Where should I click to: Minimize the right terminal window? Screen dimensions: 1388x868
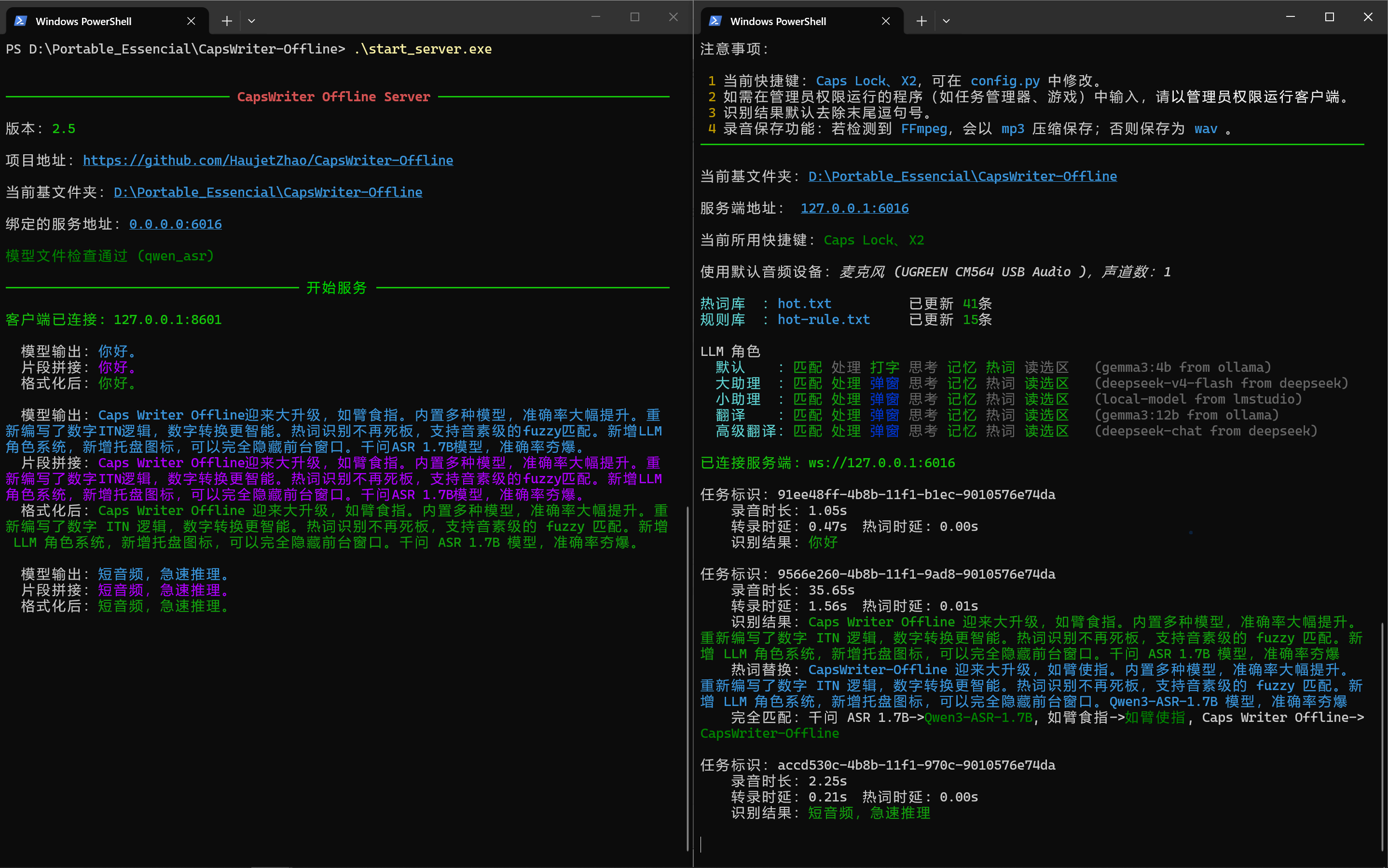[x=1290, y=17]
